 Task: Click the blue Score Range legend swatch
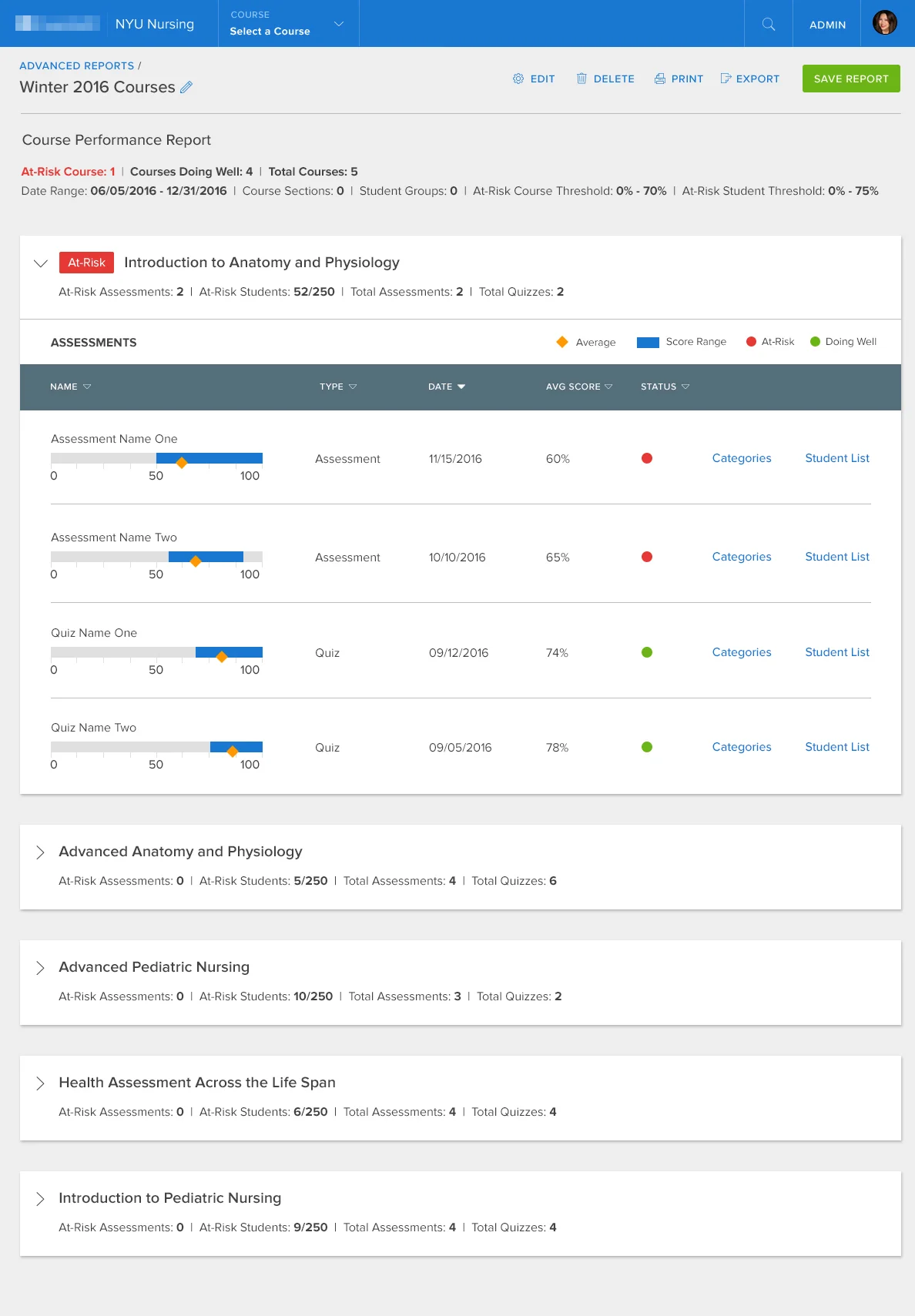tap(648, 342)
